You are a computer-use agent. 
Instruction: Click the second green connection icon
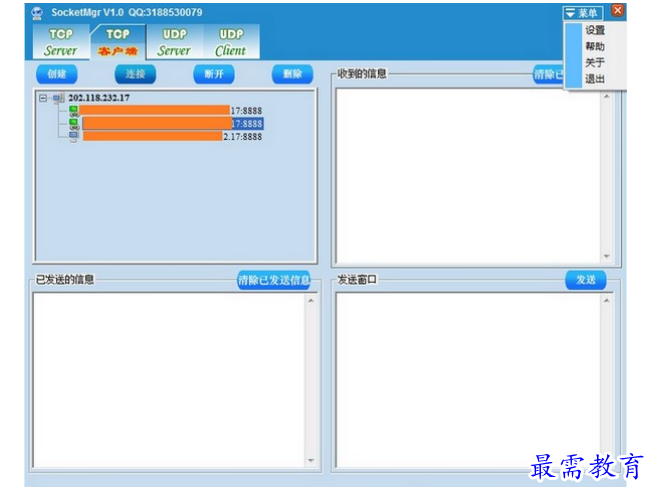(x=74, y=124)
